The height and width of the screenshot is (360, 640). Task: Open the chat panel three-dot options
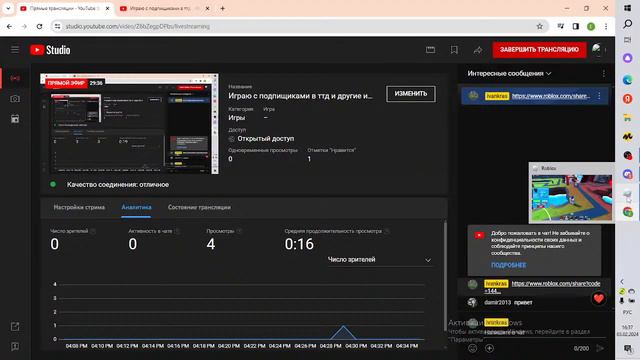[604, 73]
